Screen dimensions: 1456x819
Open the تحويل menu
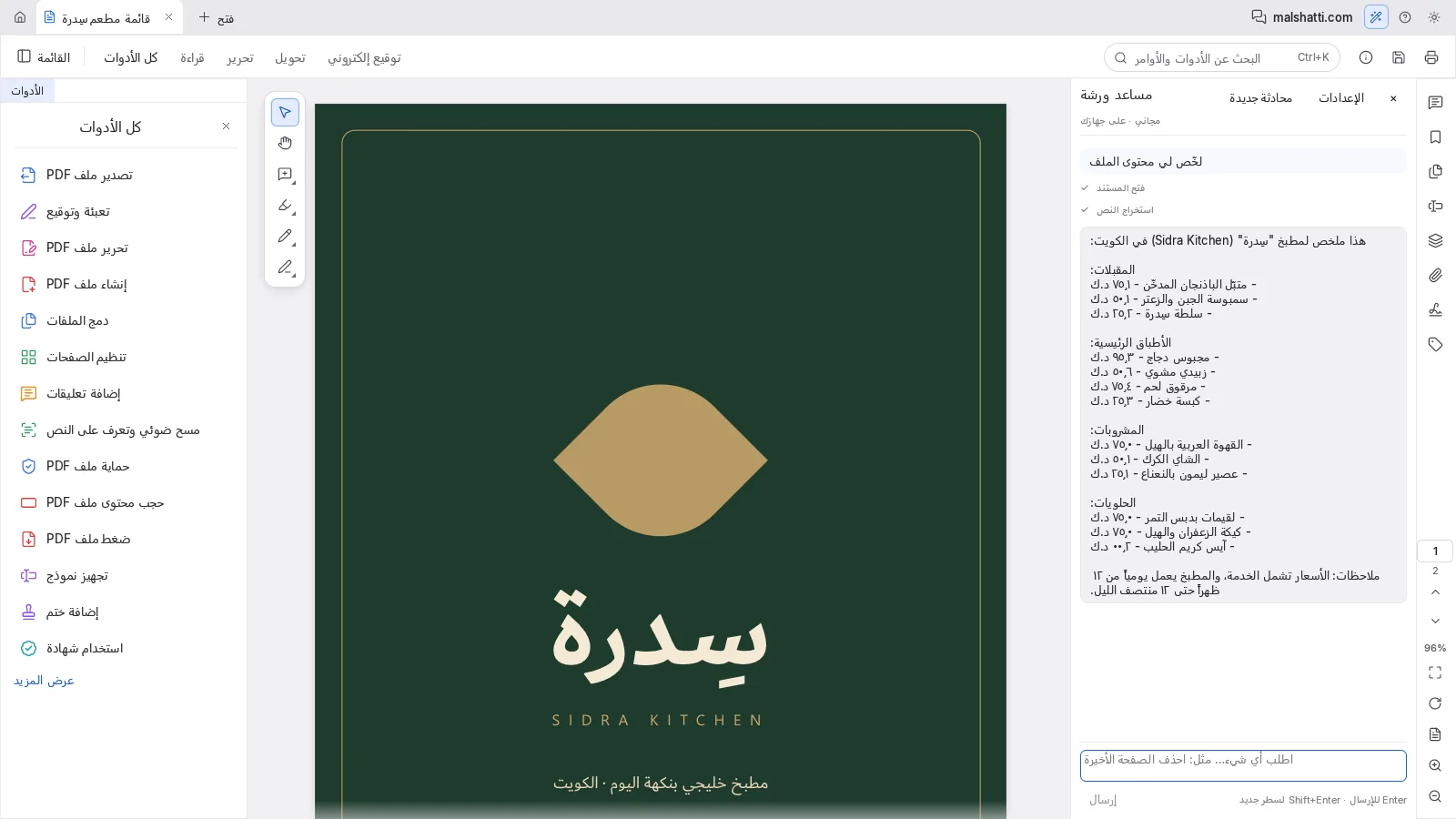click(290, 57)
